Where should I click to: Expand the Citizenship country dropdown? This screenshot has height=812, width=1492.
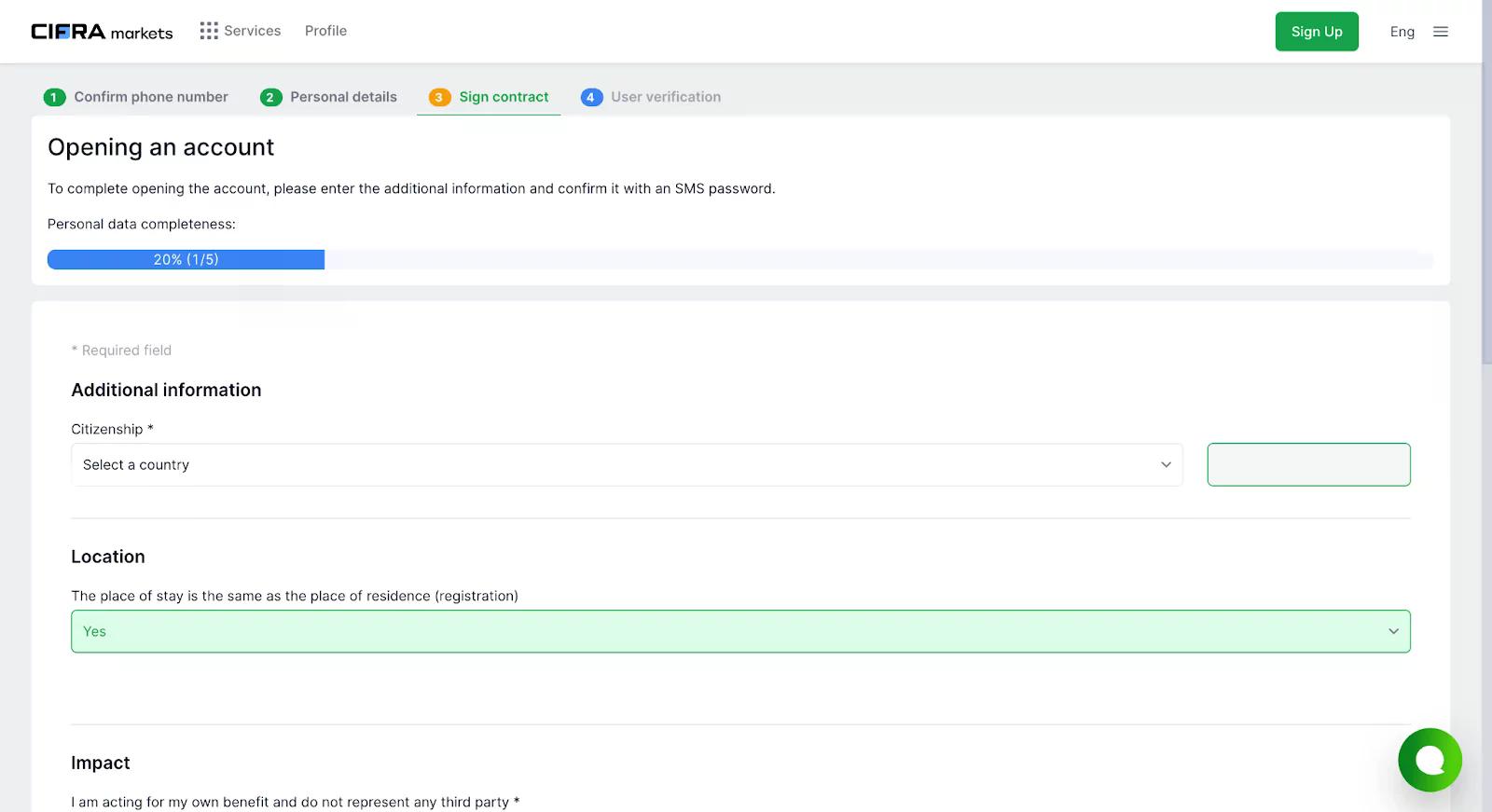pos(615,464)
